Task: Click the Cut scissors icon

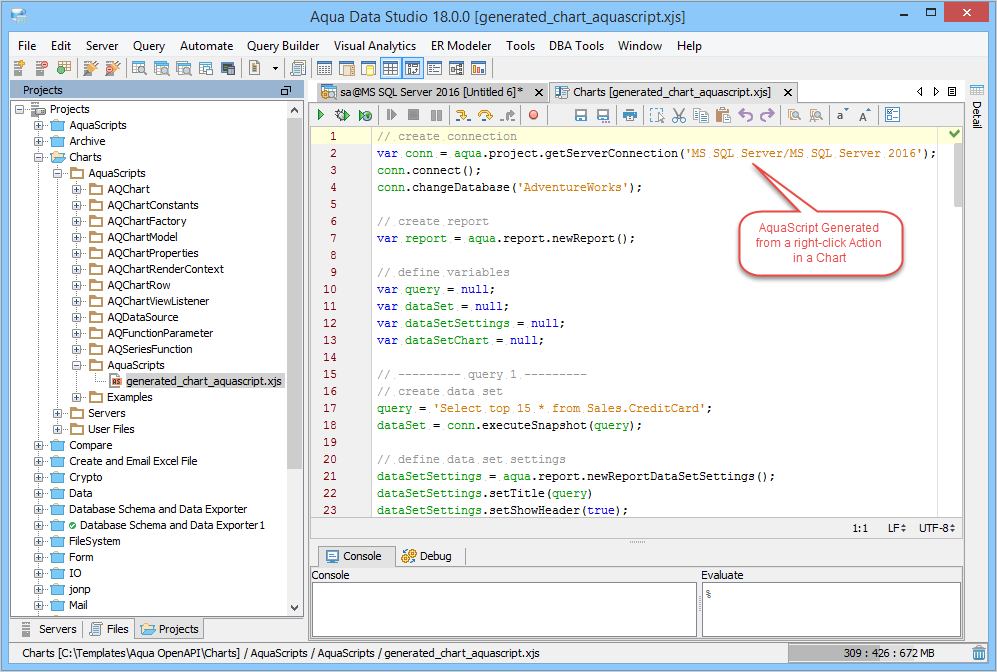Action: point(679,115)
